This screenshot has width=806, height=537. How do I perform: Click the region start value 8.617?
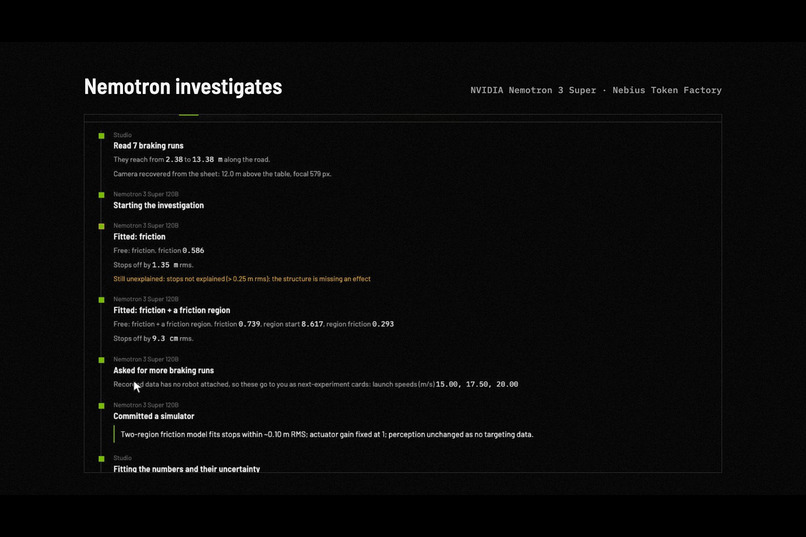point(312,324)
